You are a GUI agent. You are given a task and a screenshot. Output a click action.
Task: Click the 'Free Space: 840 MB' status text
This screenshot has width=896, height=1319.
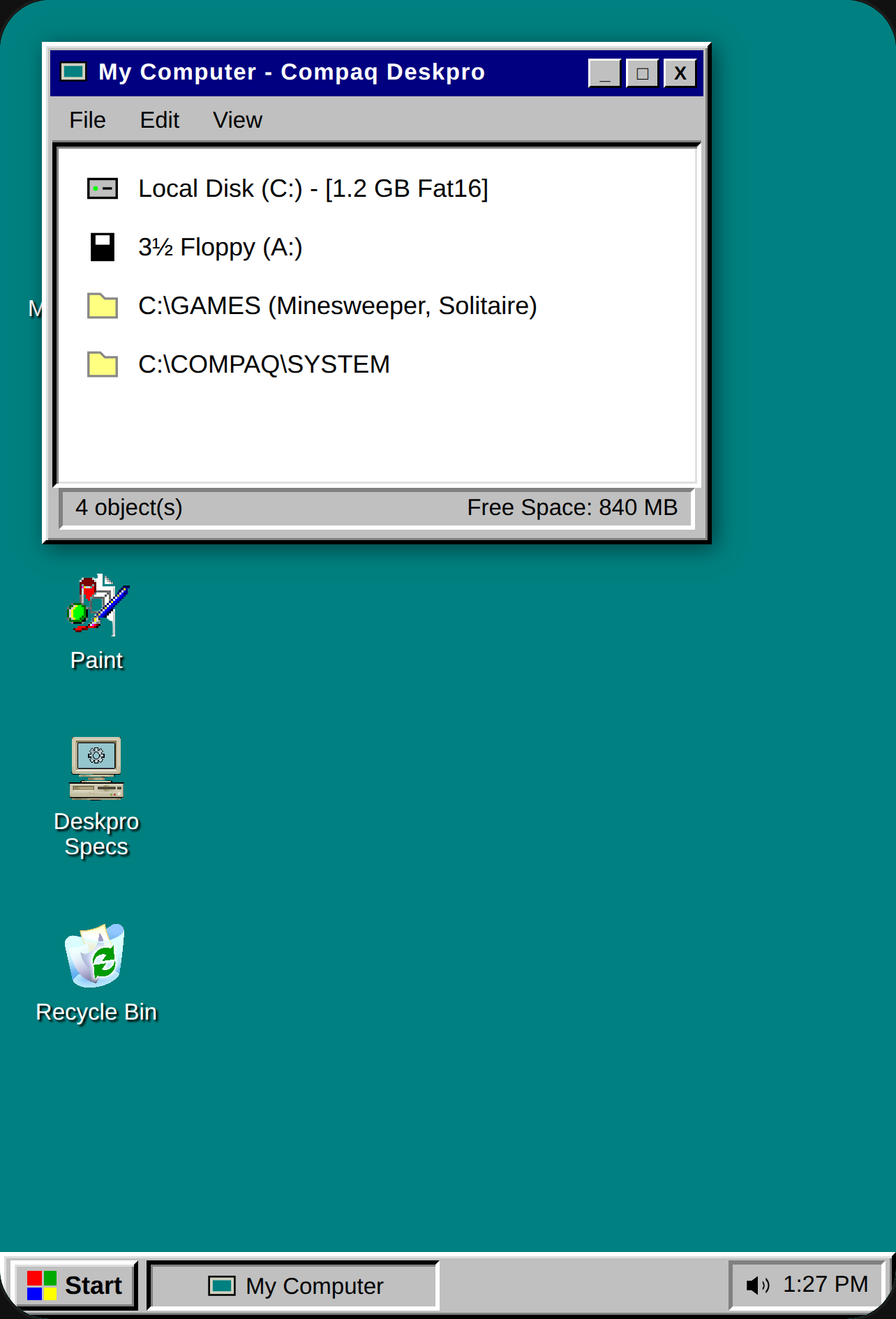(572, 507)
